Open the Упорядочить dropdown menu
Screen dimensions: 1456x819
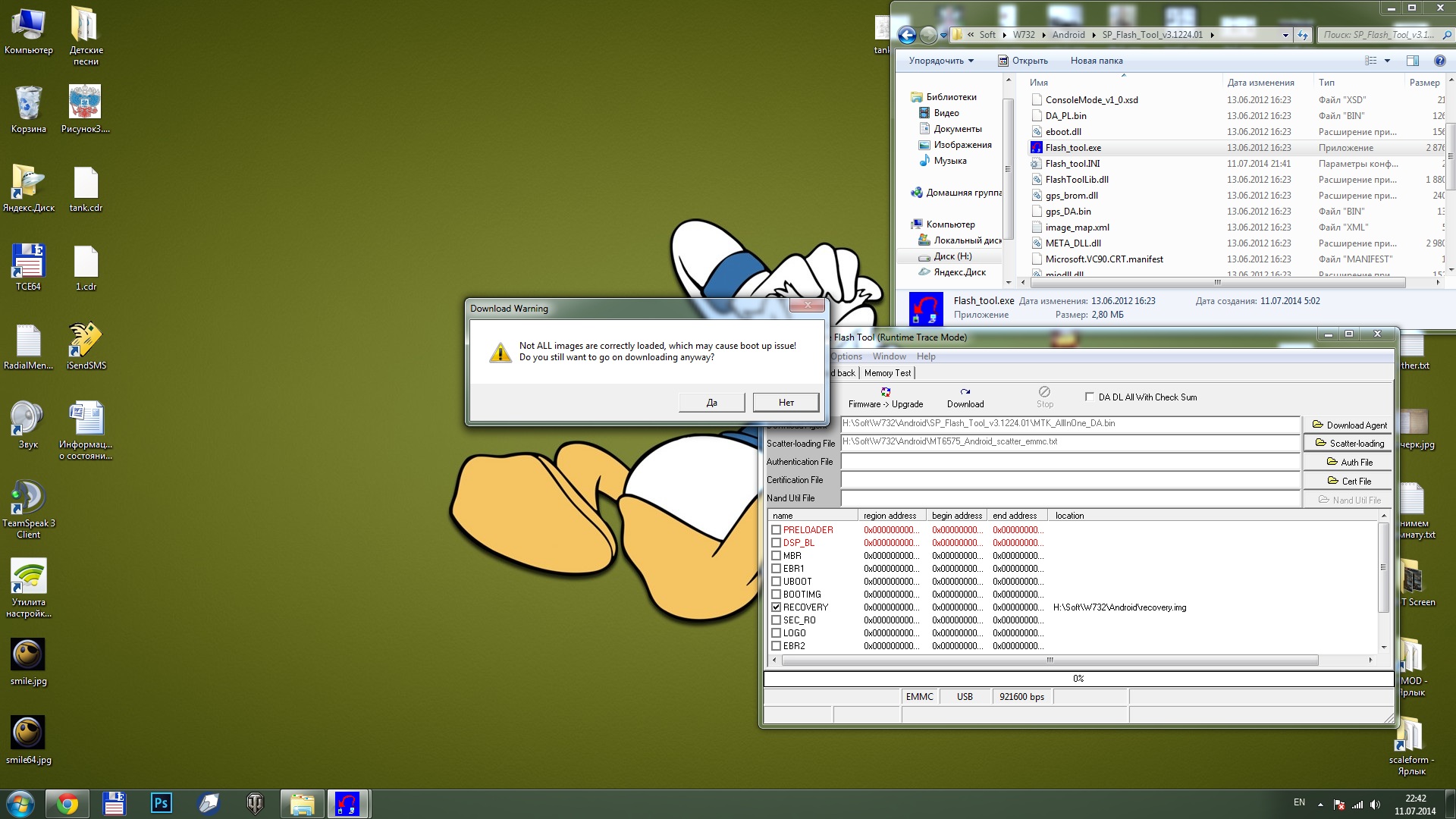pyautogui.click(x=940, y=61)
